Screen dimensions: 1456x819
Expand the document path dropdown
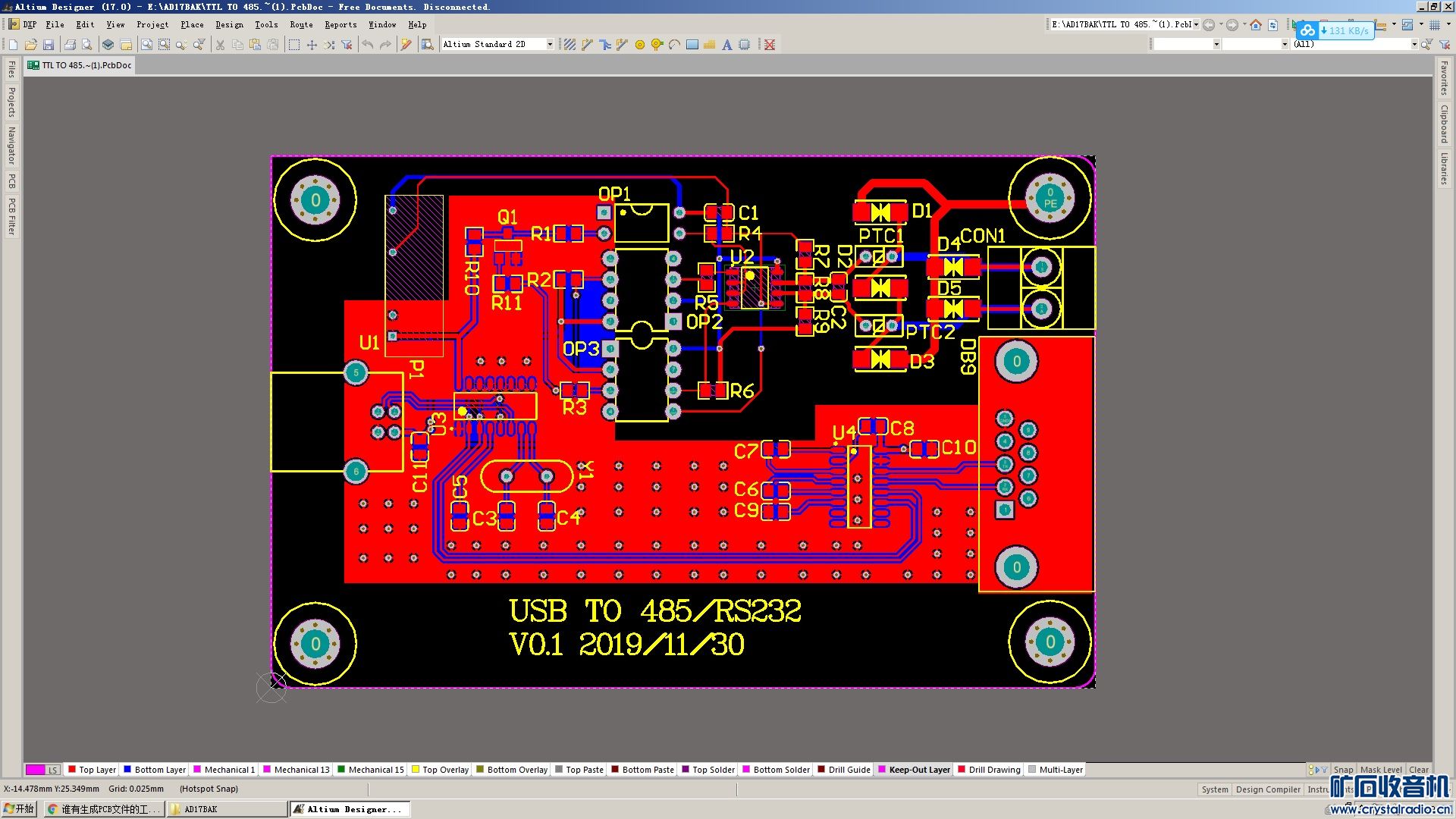[x=1196, y=25]
